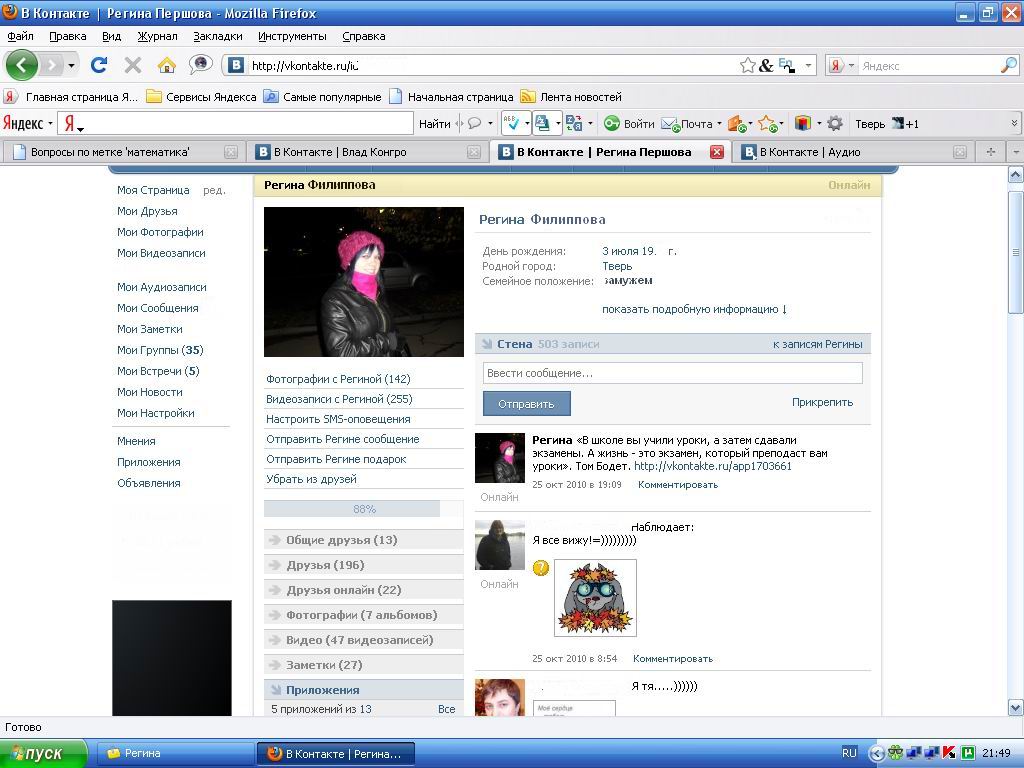
Task: Open the Yandex search engine selector dropdown
Action: [842, 65]
